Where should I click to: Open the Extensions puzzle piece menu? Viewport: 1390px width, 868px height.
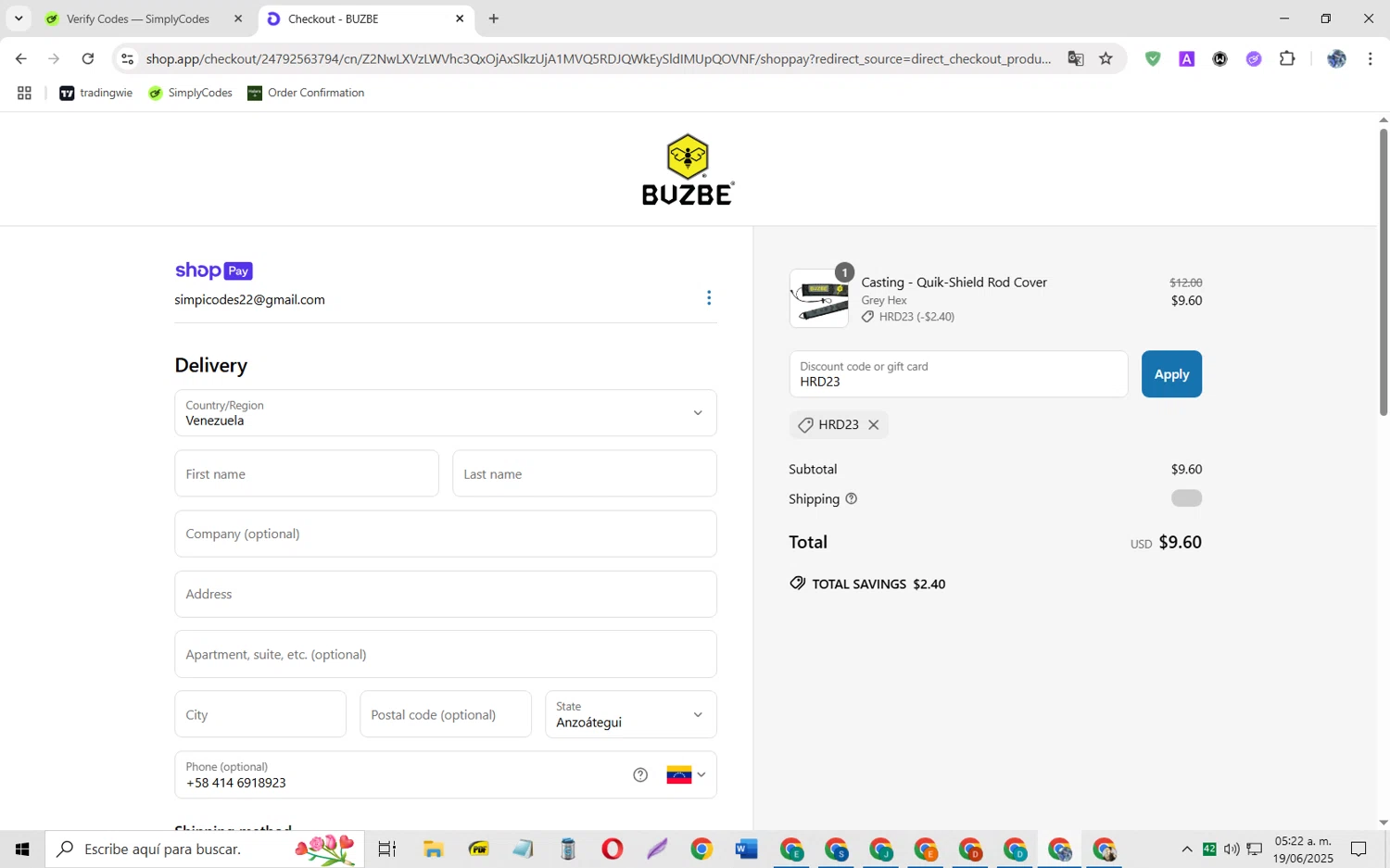coord(1287,58)
